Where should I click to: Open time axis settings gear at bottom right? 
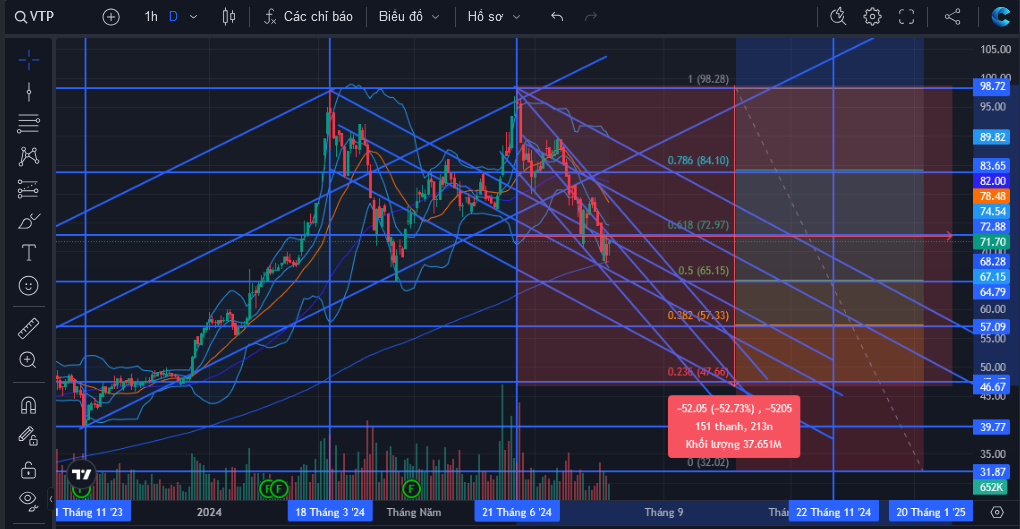(x=997, y=512)
